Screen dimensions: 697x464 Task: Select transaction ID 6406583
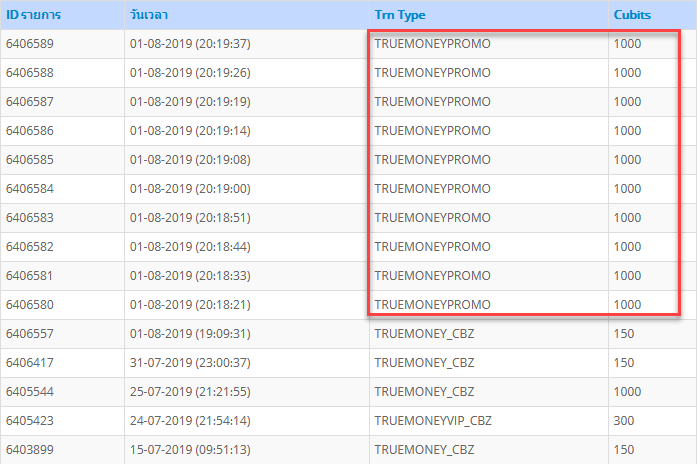pos(30,218)
